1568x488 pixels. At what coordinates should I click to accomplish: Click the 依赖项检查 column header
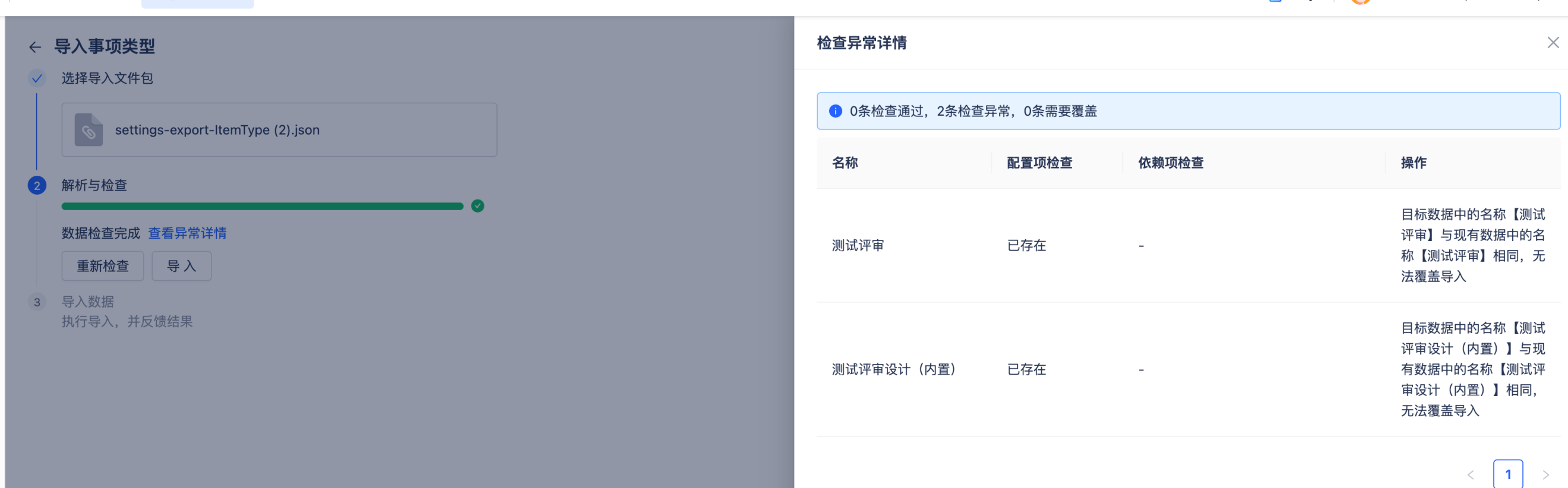pyautogui.click(x=1171, y=163)
